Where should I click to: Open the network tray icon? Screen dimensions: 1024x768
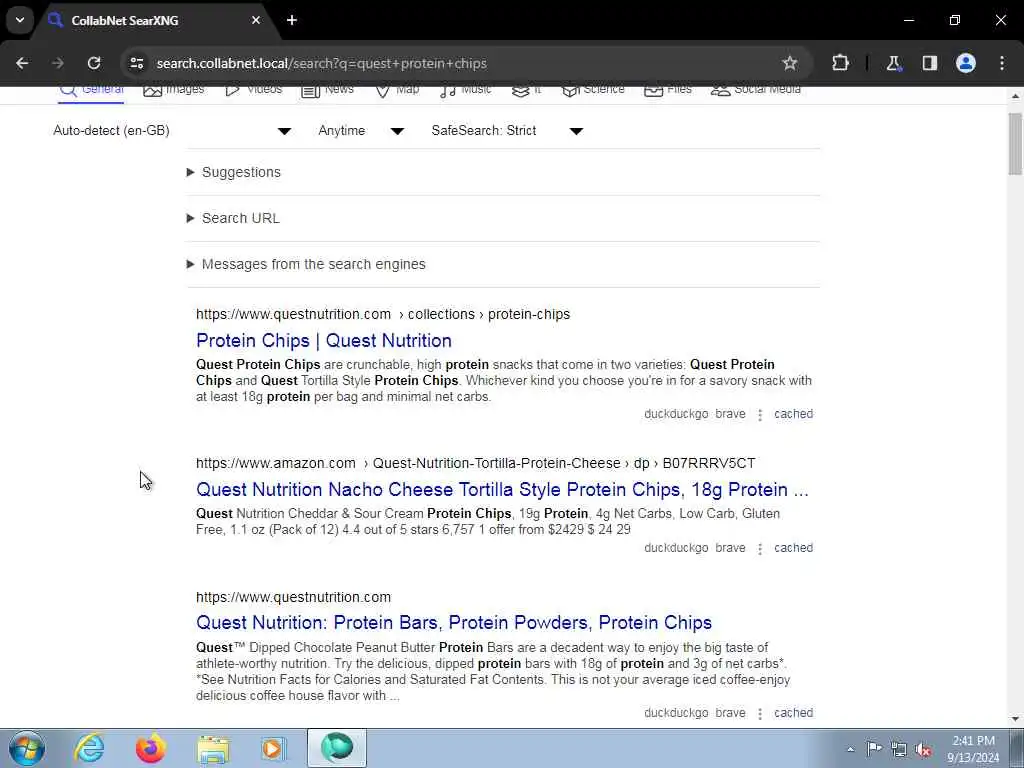coord(899,749)
